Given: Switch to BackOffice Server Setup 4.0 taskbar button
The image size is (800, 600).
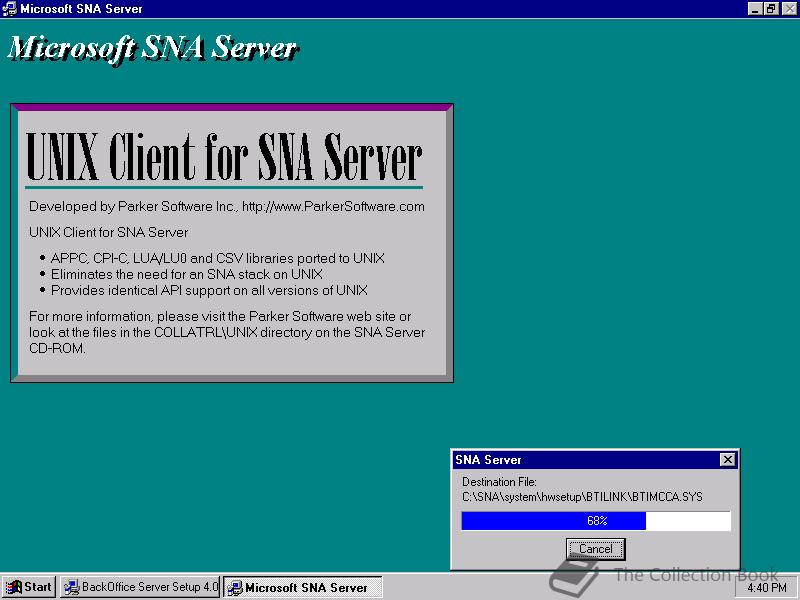Looking at the screenshot, I should coord(140,587).
